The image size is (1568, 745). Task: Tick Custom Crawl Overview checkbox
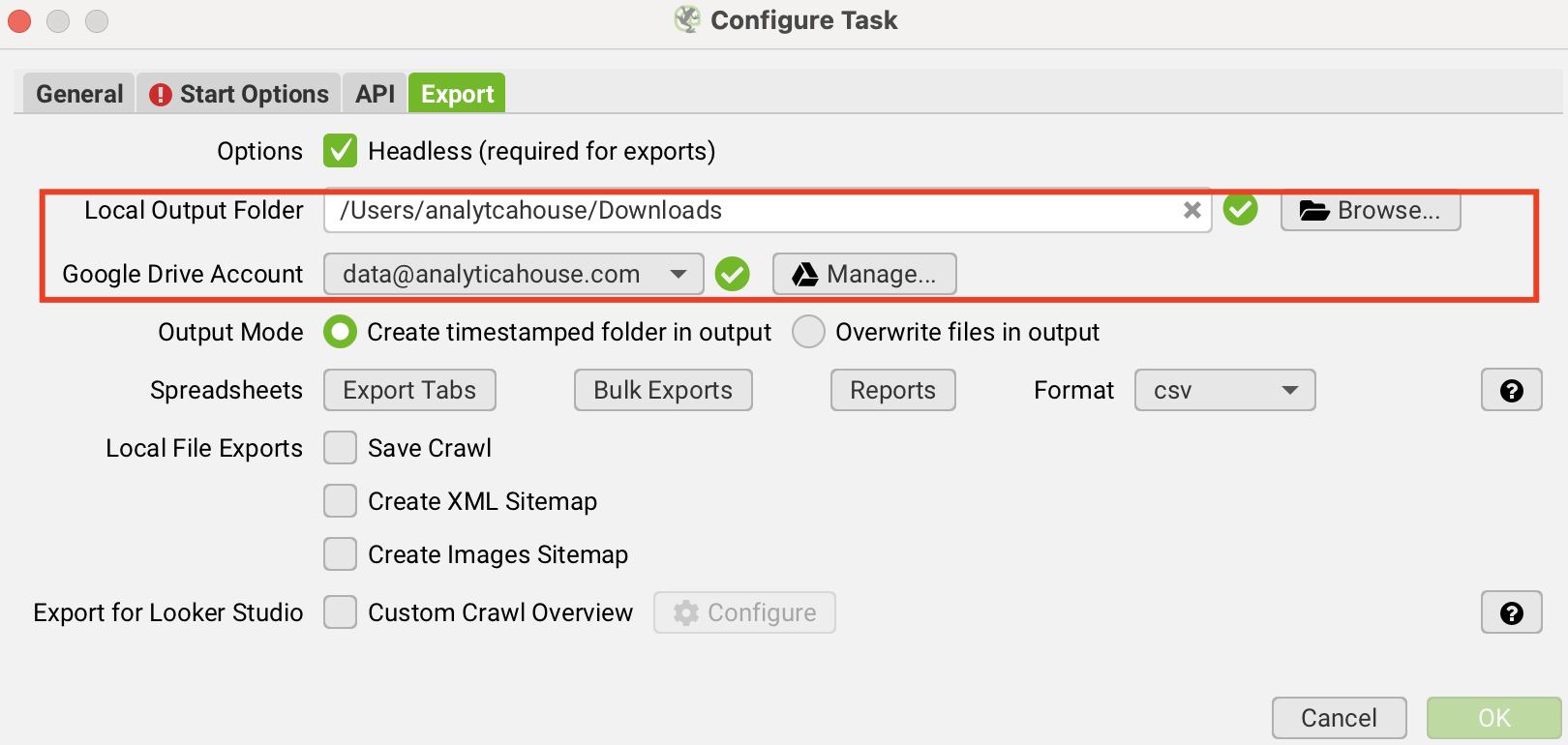[x=340, y=612]
